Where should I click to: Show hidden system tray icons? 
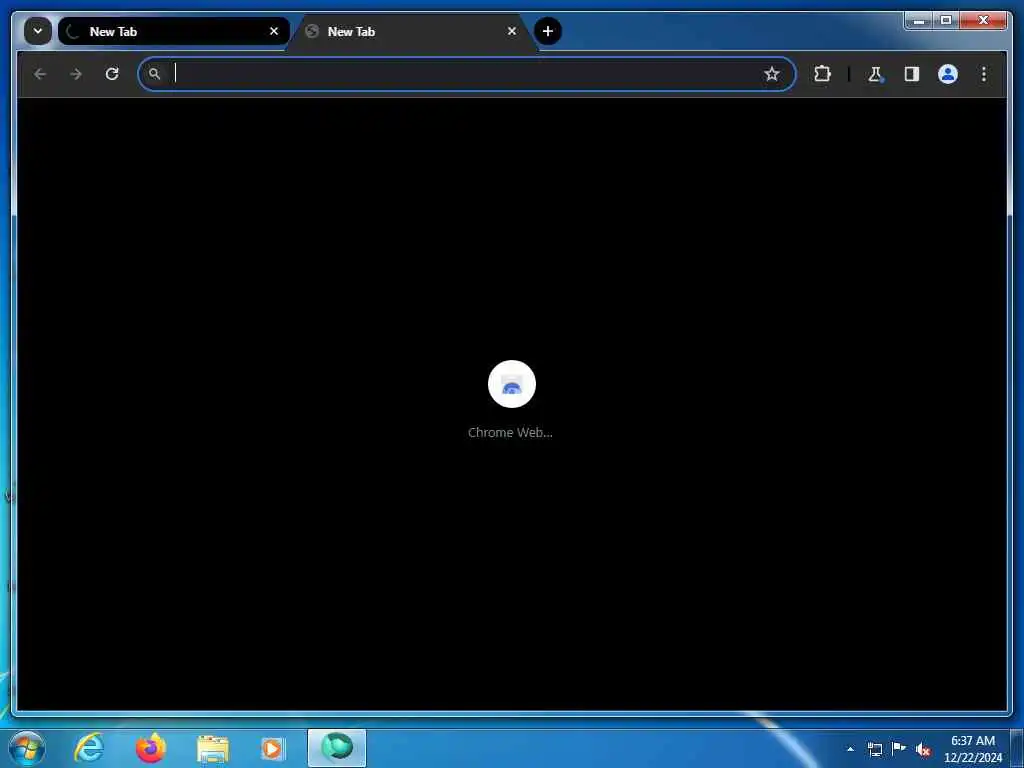(x=850, y=749)
